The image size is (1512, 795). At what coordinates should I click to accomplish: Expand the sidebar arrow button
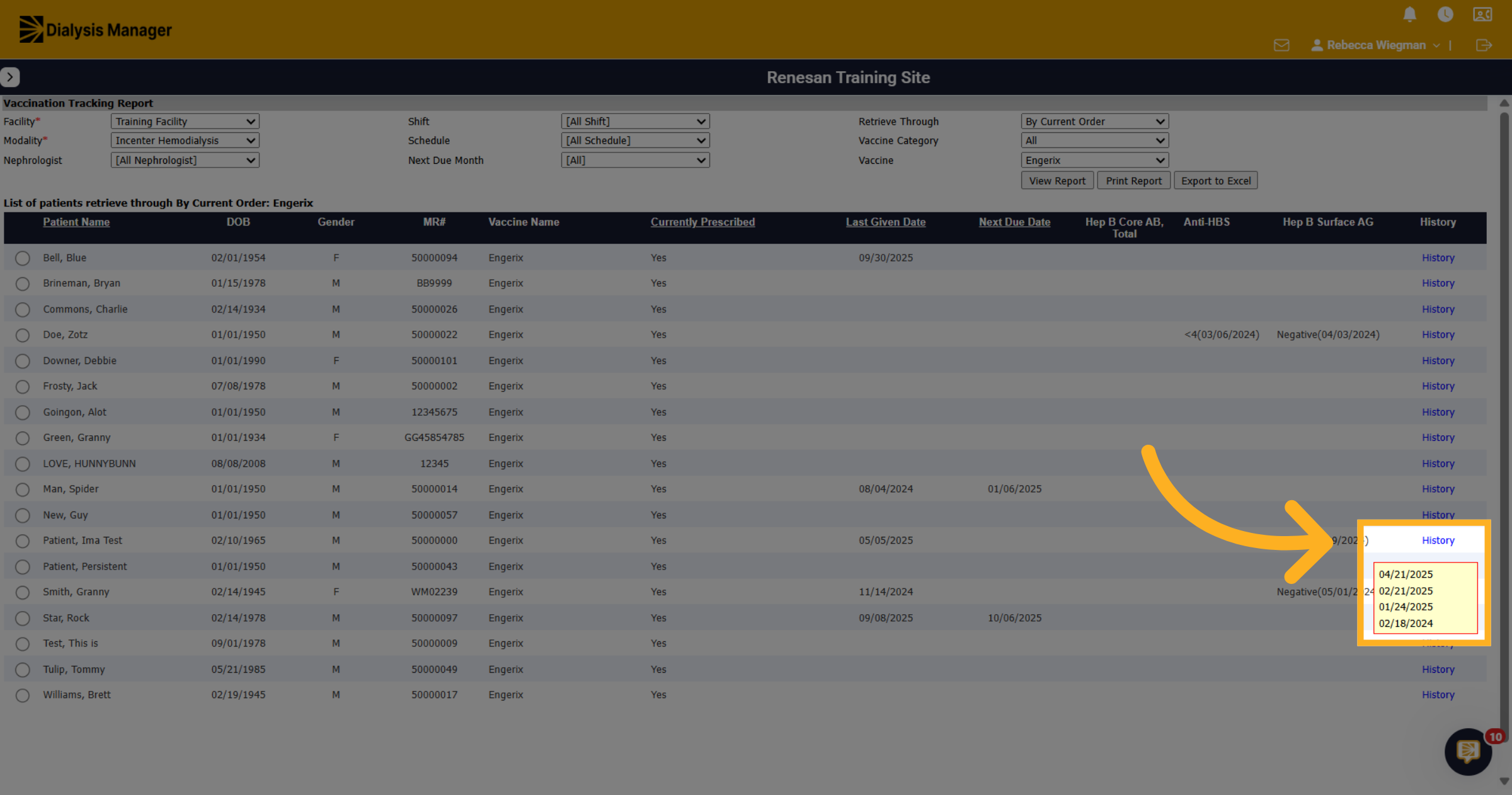tap(10, 77)
